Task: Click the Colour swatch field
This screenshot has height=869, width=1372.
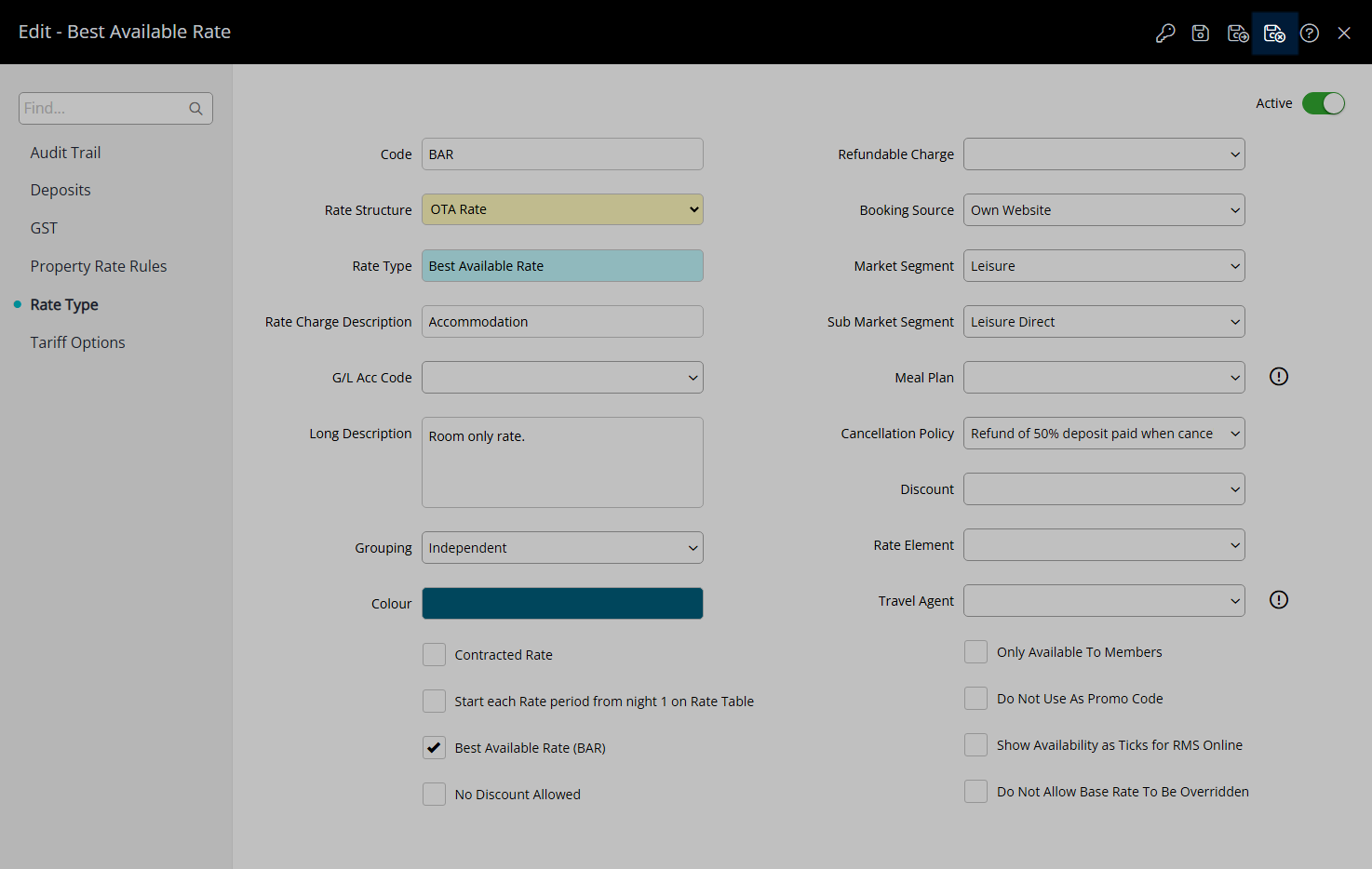Action: [562, 604]
